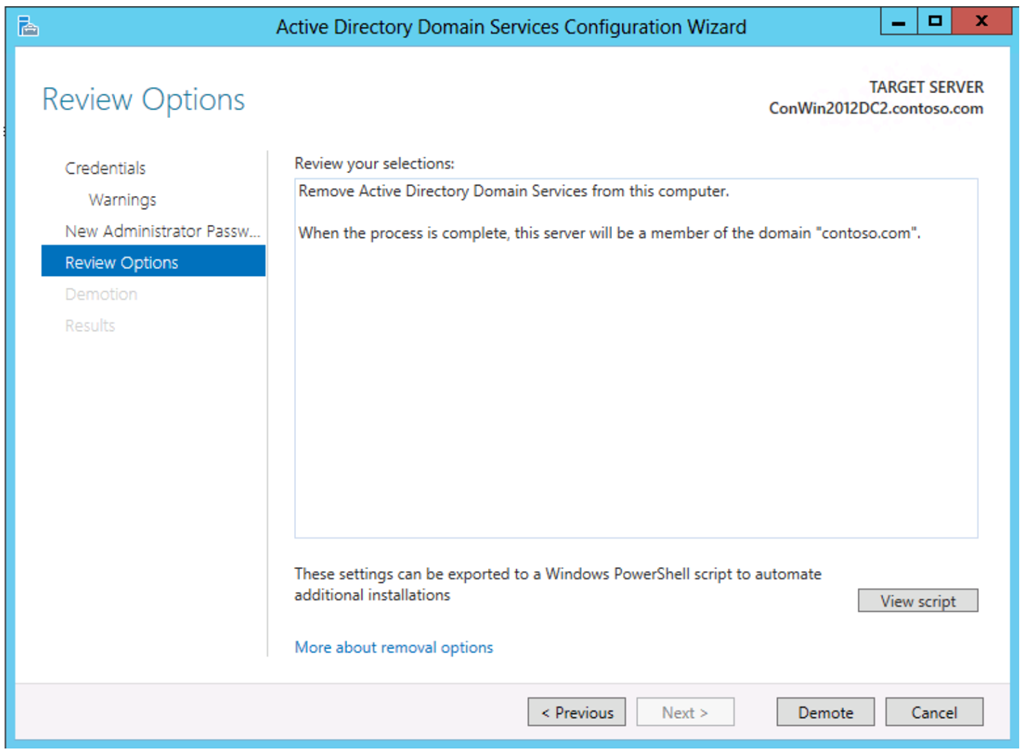Select Warnings step in sidebar
The height and width of the screenshot is (754, 1024).
pos(123,199)
